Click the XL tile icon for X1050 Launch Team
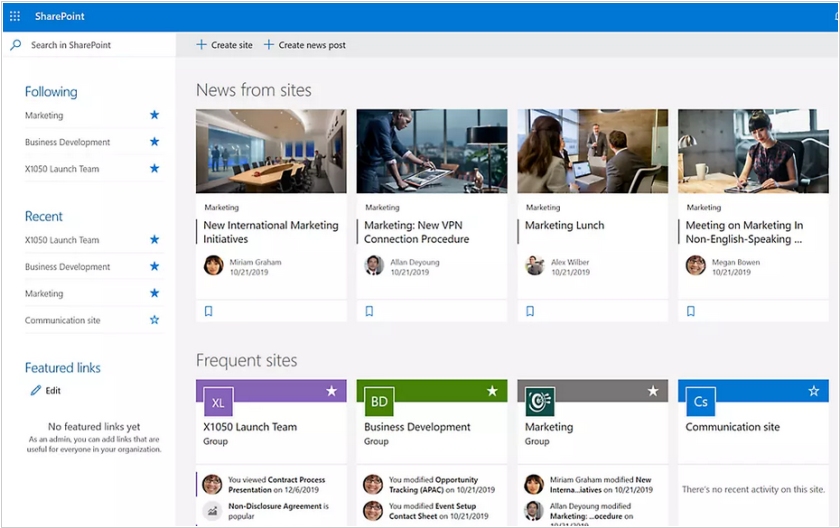 tap(218, 401)
